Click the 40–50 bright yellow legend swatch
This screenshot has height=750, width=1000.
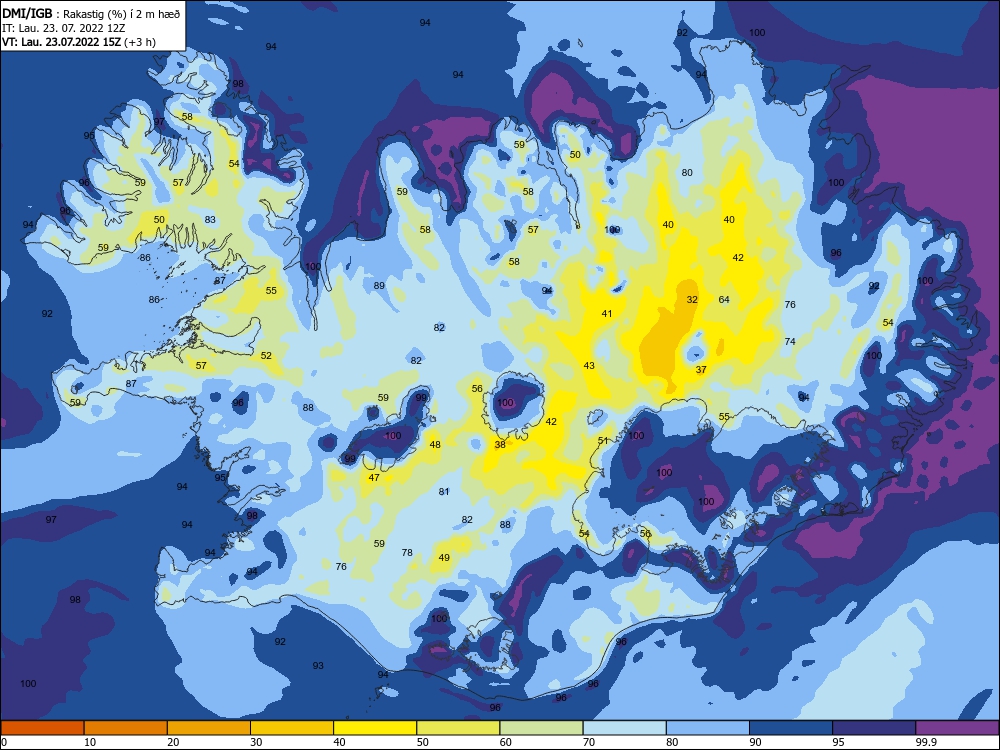click(375, 728)
